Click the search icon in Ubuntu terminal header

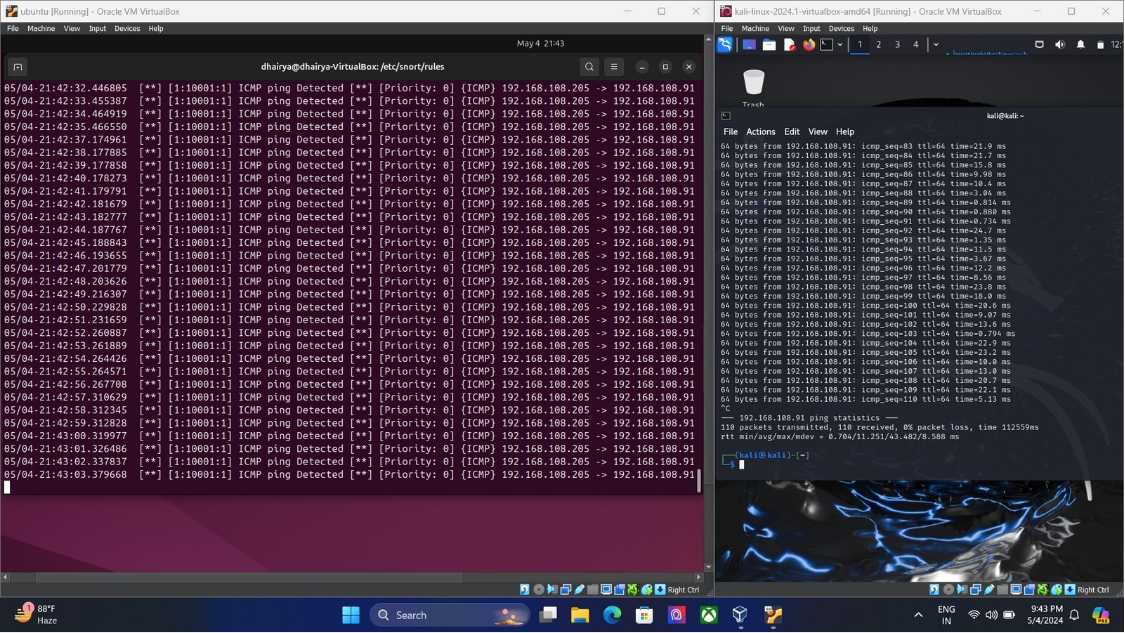click(x=589, y=67)
